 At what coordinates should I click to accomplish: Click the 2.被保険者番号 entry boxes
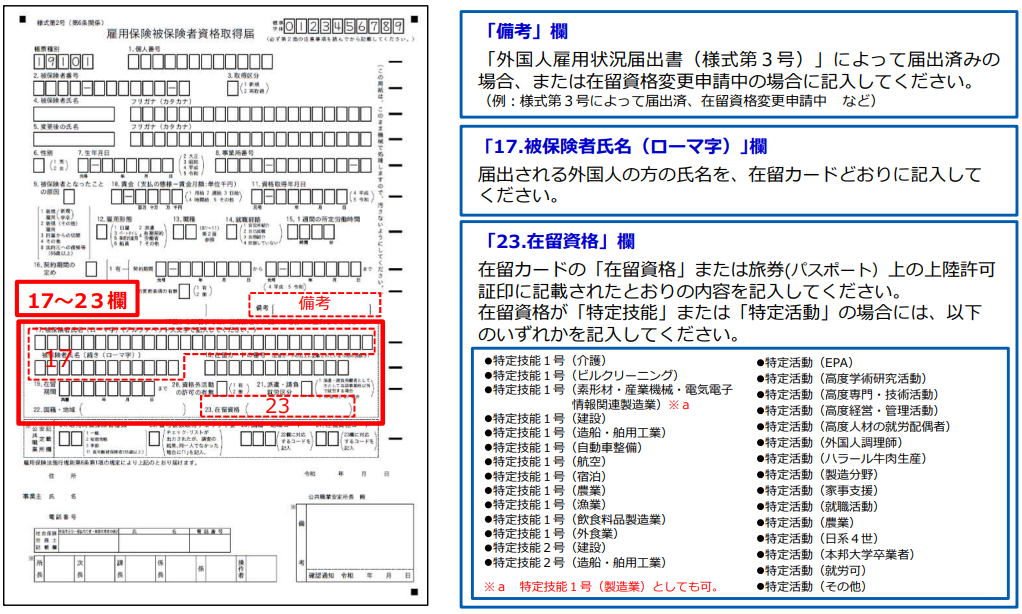click(111, 88)
